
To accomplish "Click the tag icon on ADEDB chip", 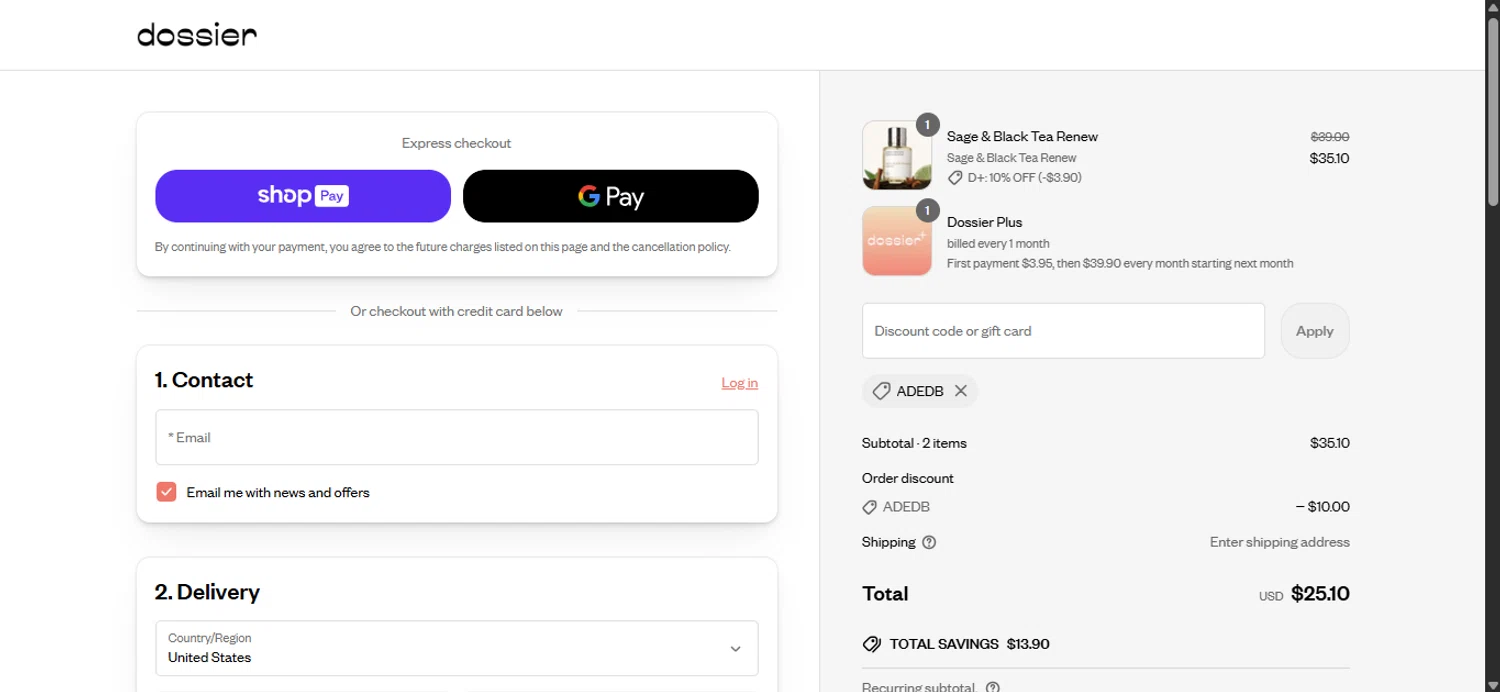I will [881, 391].
